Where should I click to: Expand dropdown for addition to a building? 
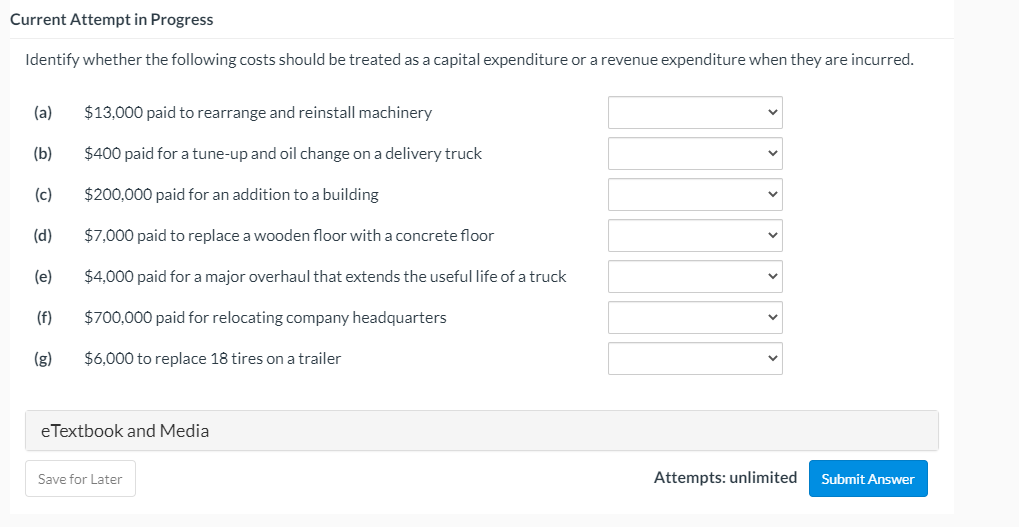click(x=695, y=194)
